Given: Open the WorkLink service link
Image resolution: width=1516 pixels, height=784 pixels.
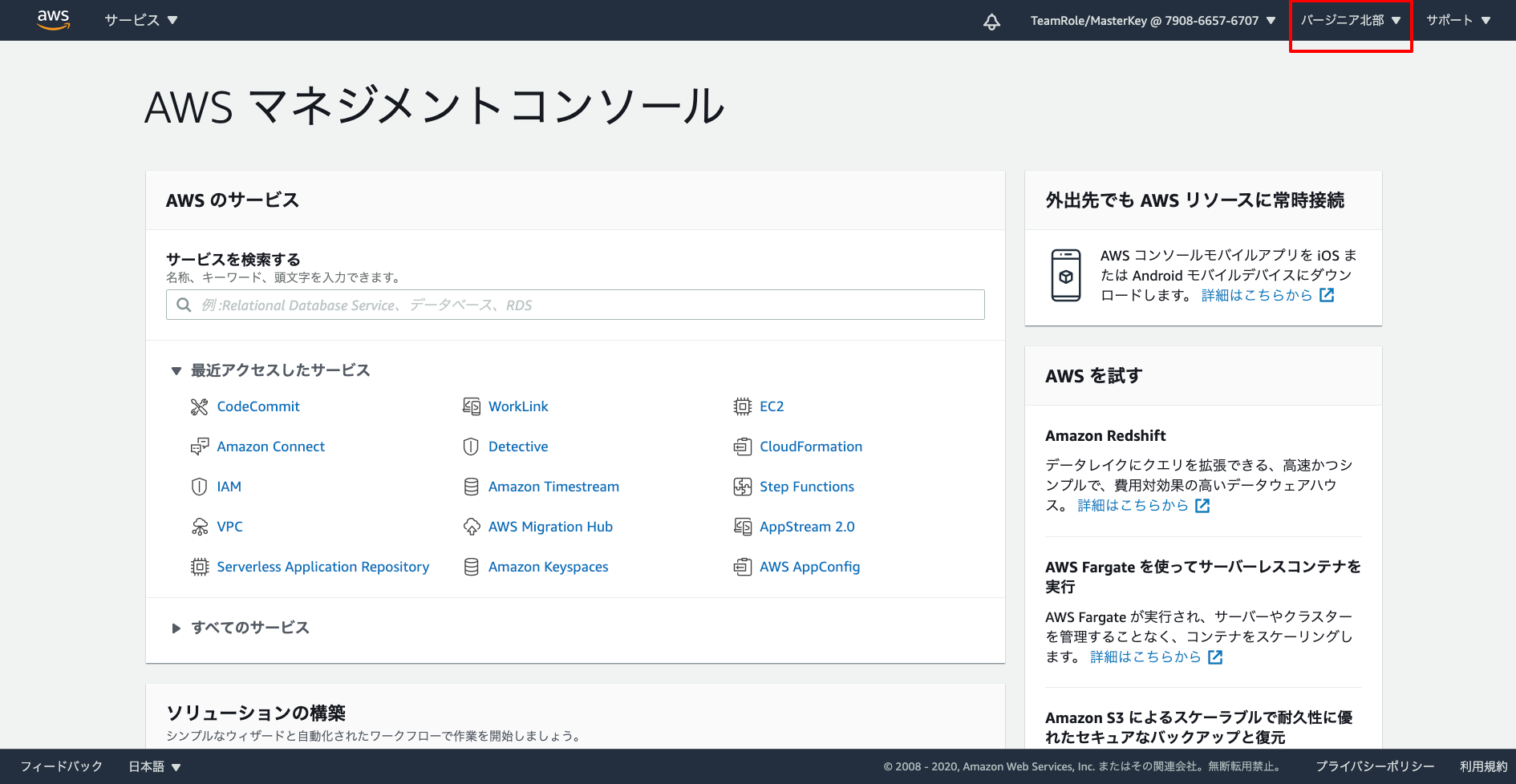Looking at the screenshot, I should [518, 406].
